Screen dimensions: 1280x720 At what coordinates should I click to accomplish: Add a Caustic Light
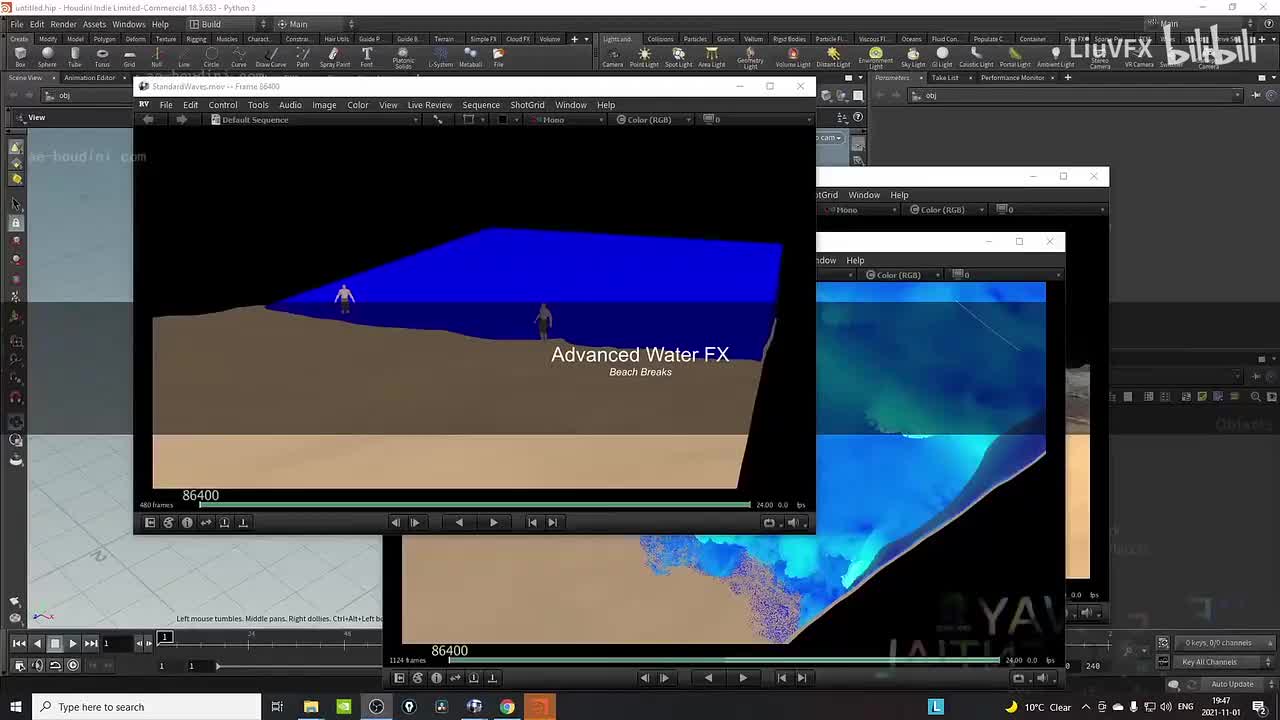click(976, 57)
